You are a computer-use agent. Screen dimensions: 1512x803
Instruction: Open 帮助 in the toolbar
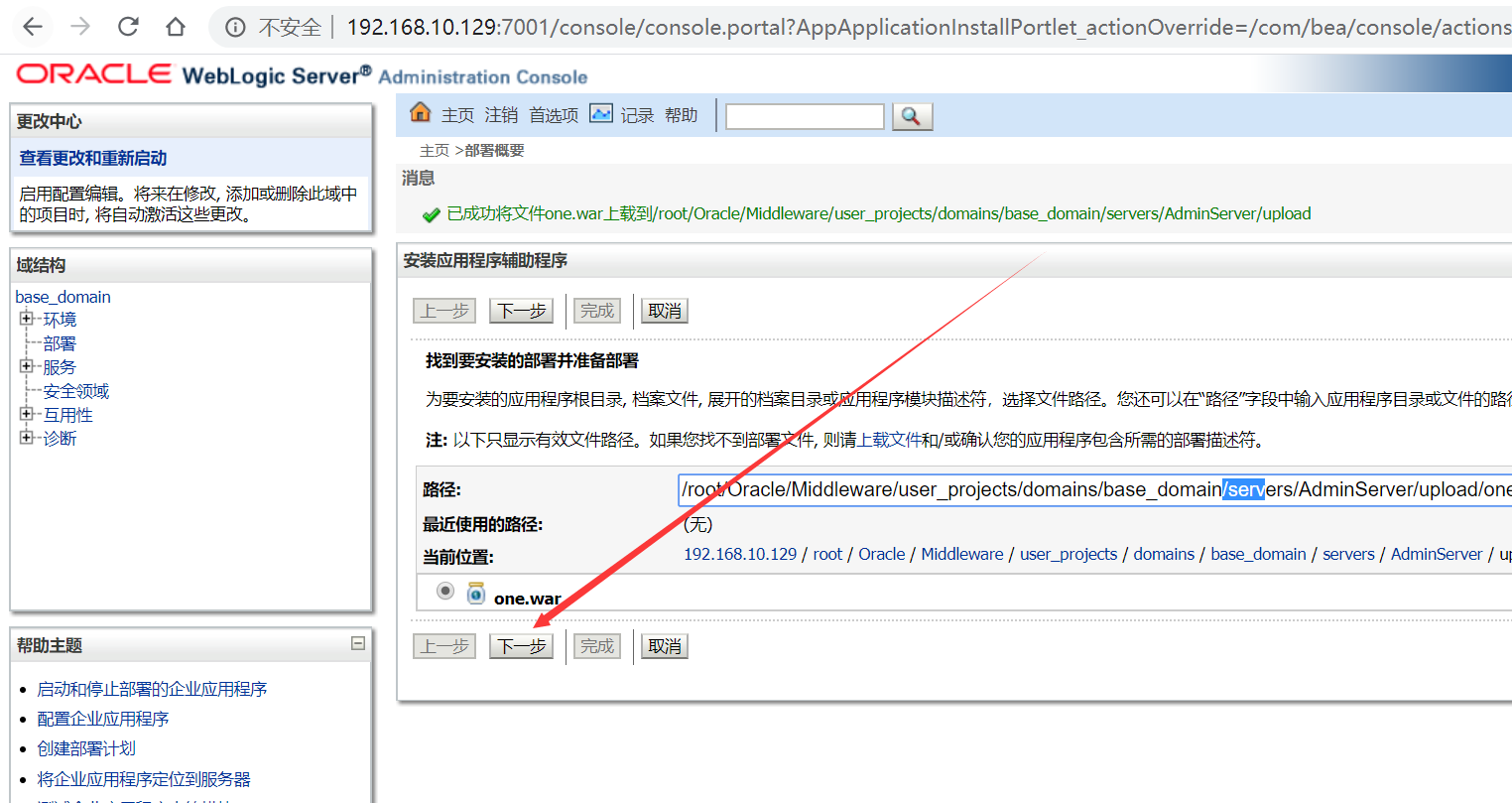point(681,115)
